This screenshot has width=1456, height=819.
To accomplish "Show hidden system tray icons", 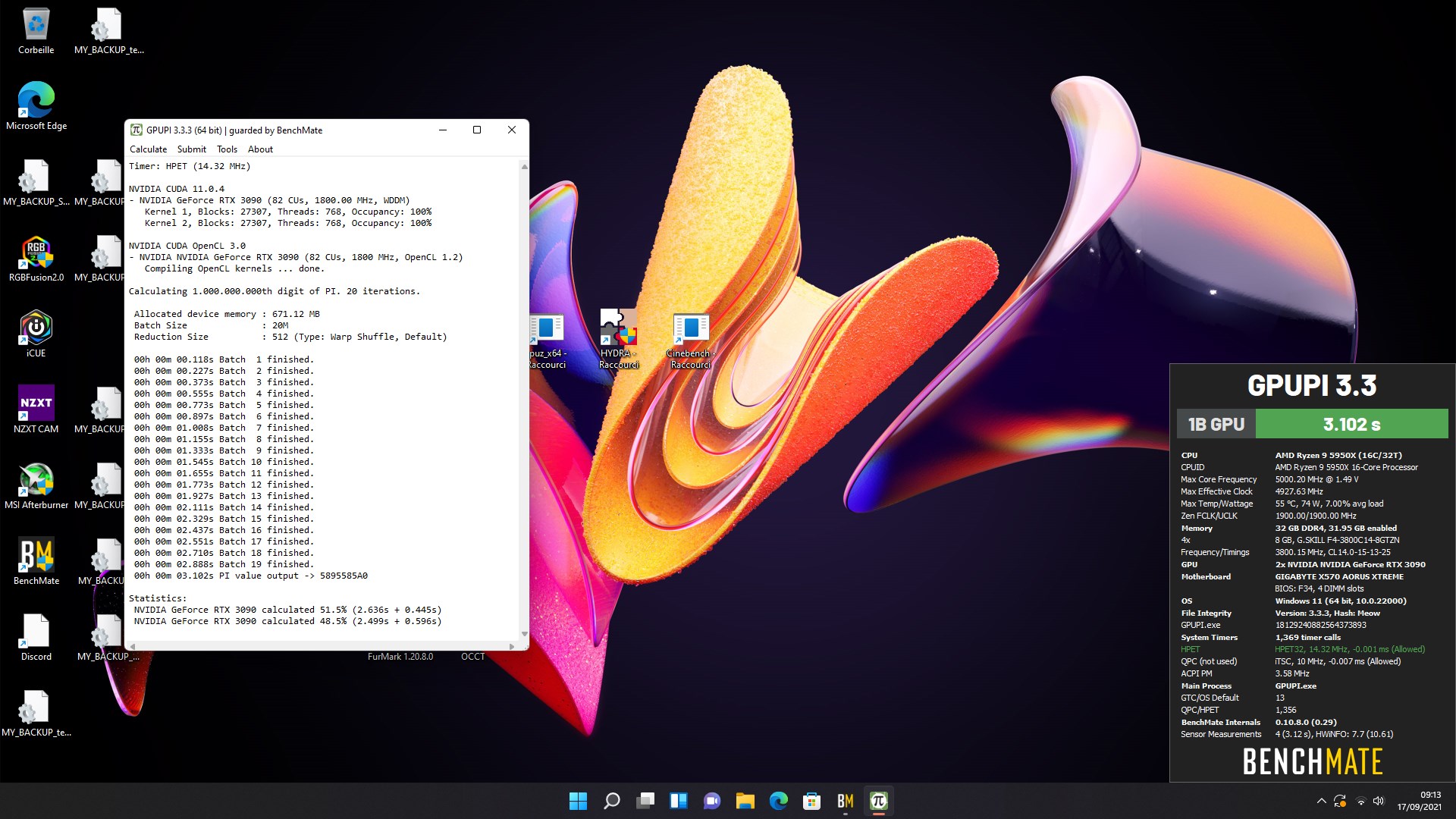I will pyautogui.click(x=1321, y=801).
